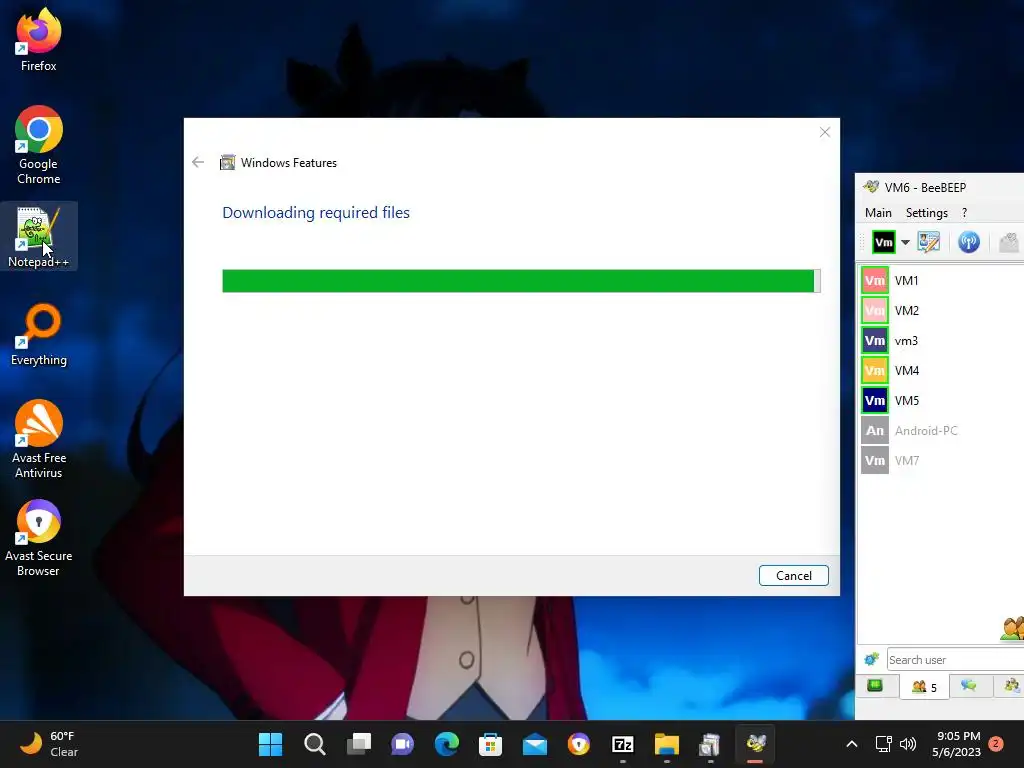Viewport: 1024px width, 768px height.
Task: Open Avast Secure Browser from taskbar
Action: click(579, 744)
